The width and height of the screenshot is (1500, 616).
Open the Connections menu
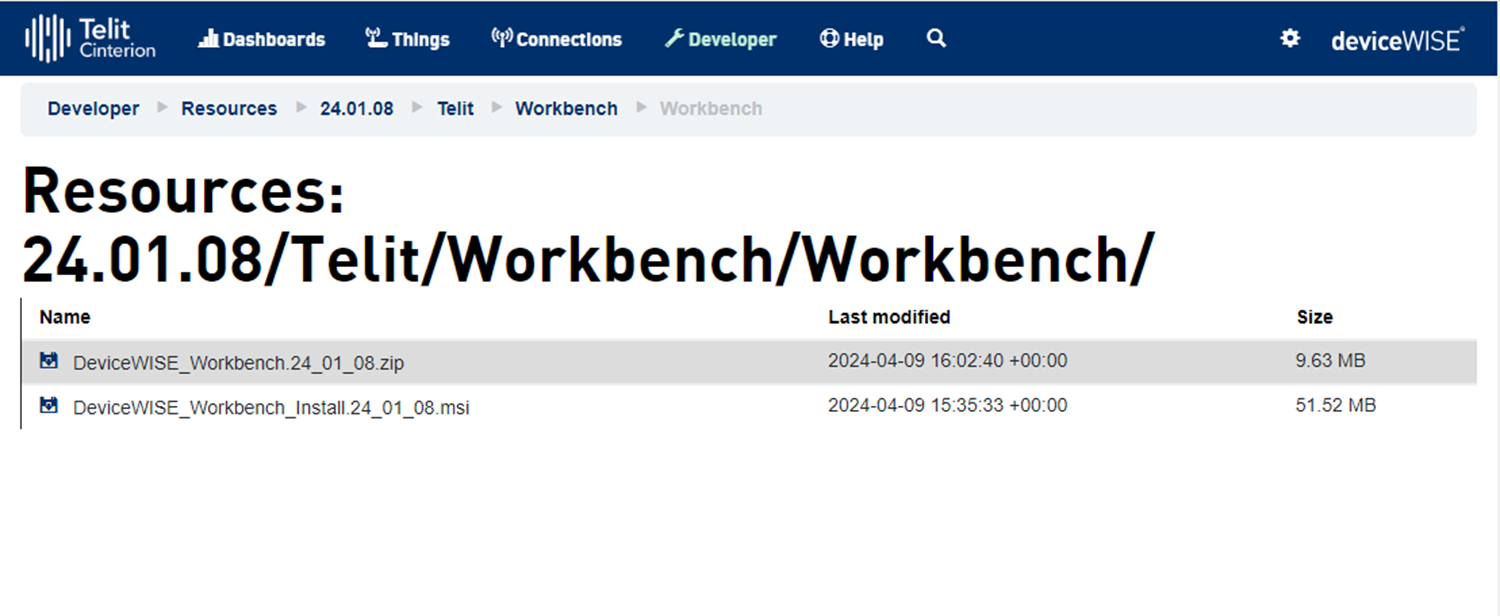click(556, 39)
